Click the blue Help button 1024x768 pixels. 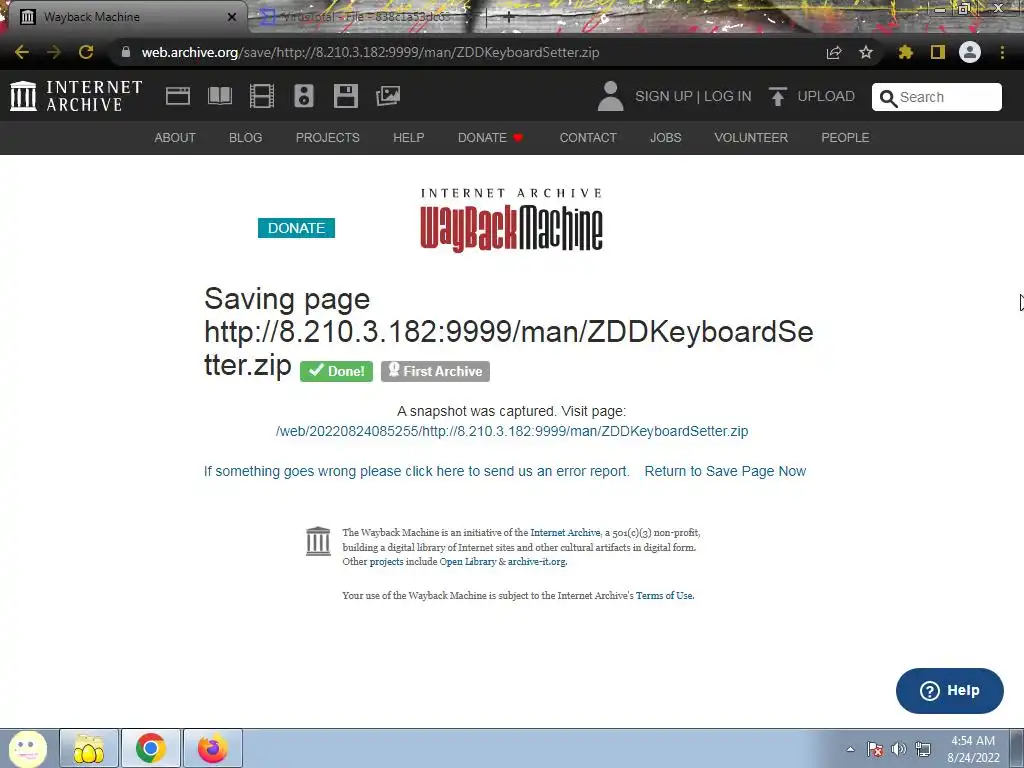tap(950, 691)
